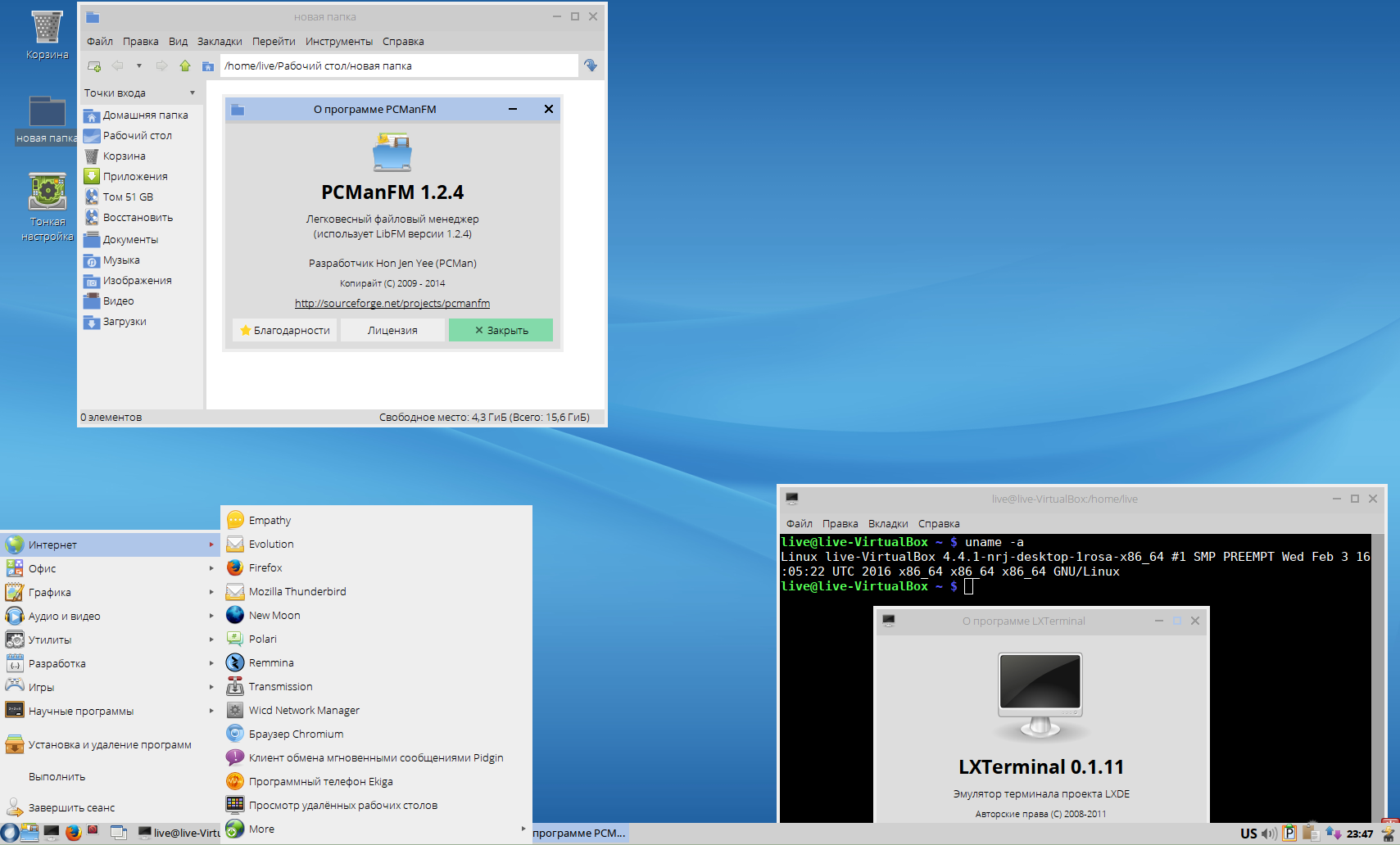Expand the 'Точки входа' side pane dropdown
1400x845 pixels.
click(x=193, y=93)
